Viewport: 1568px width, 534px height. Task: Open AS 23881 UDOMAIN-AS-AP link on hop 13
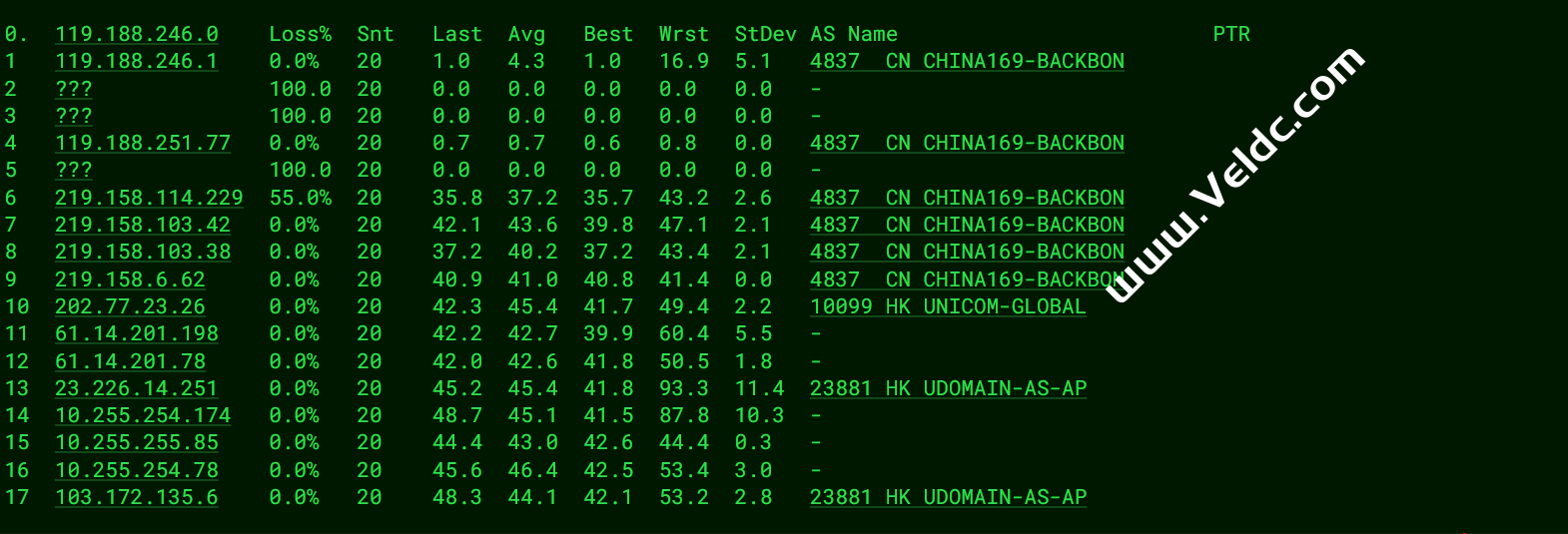[948, 388]
